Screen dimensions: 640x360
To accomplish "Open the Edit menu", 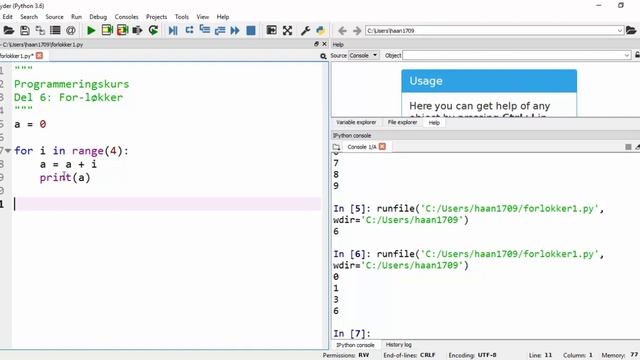I will [x=8, y=17].
